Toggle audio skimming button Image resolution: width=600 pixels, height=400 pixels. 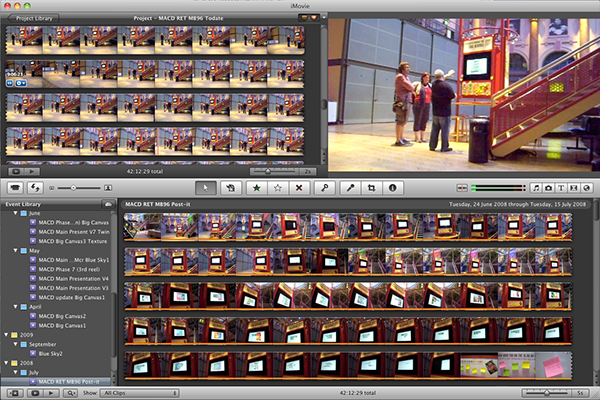[462, 188]
